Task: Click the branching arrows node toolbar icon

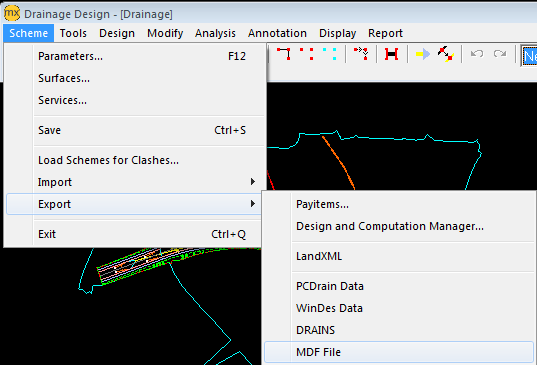Action: 361,54
